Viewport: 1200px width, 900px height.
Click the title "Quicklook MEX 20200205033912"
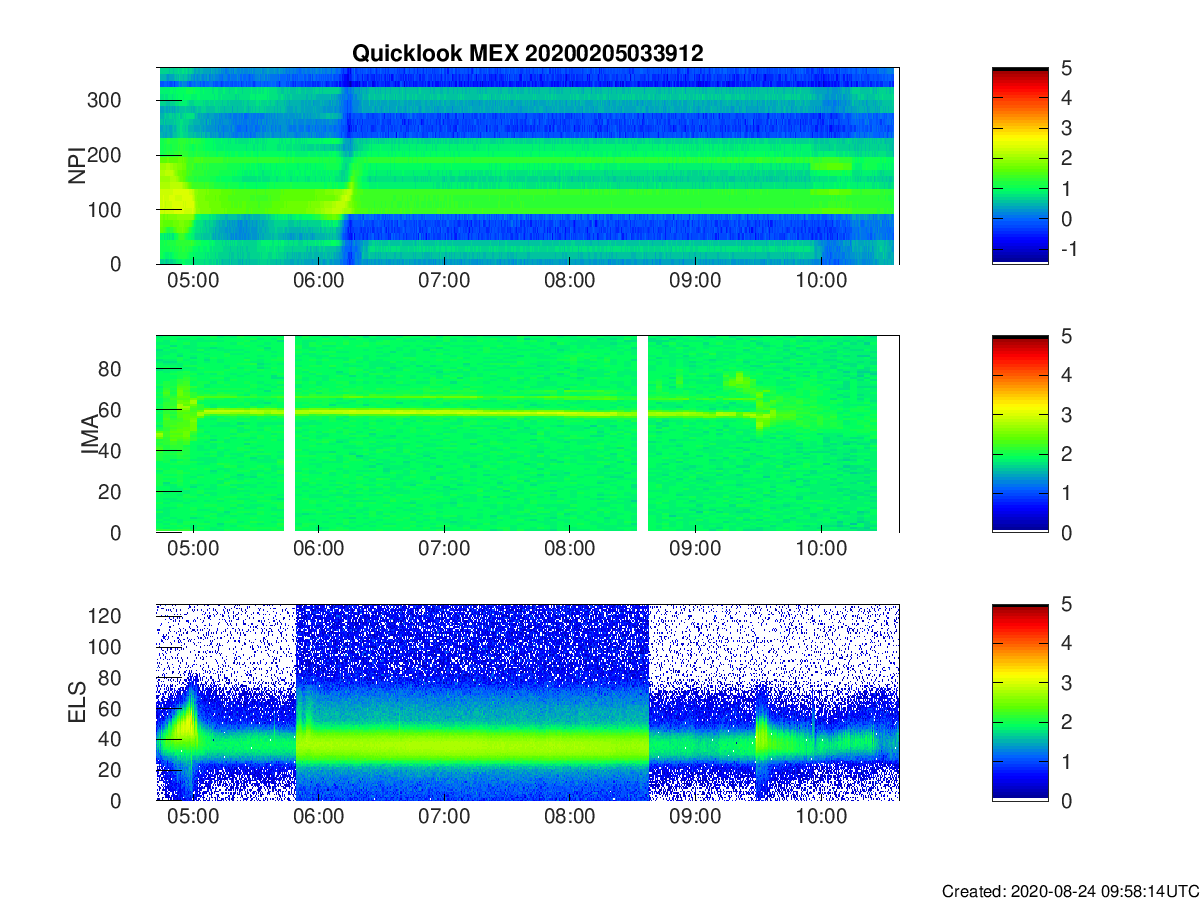tap(527, 54)
